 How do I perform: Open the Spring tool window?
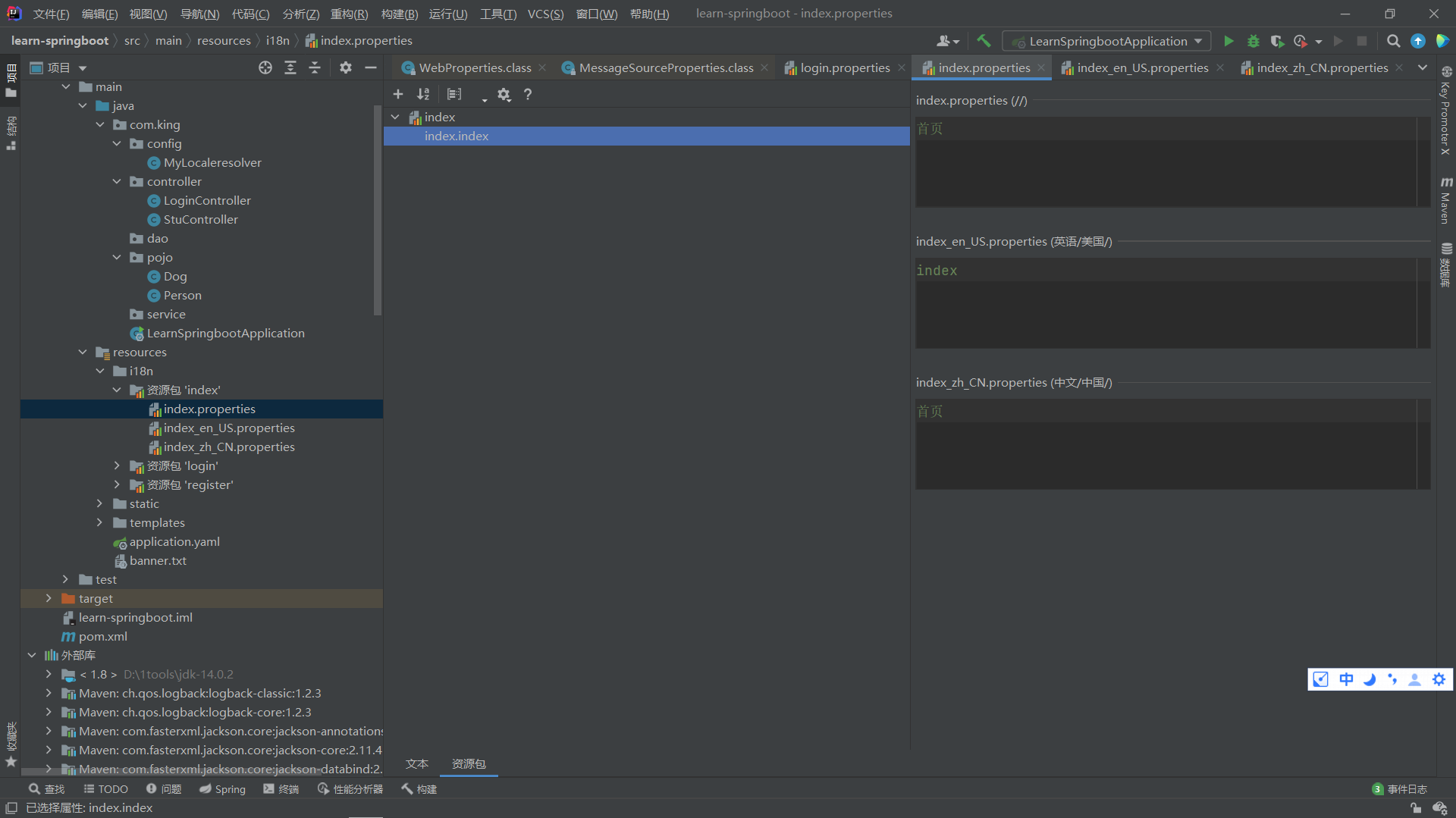[x=222, y=789]
